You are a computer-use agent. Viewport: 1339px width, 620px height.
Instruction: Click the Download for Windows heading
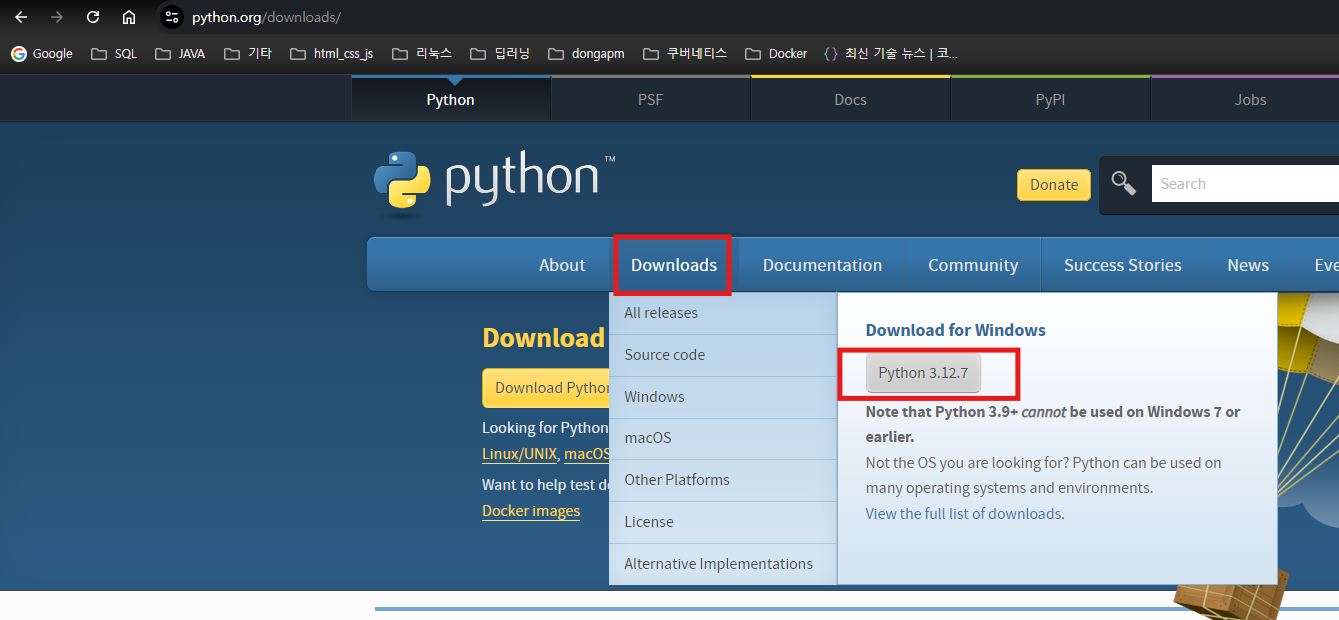[x=956, y=330]
